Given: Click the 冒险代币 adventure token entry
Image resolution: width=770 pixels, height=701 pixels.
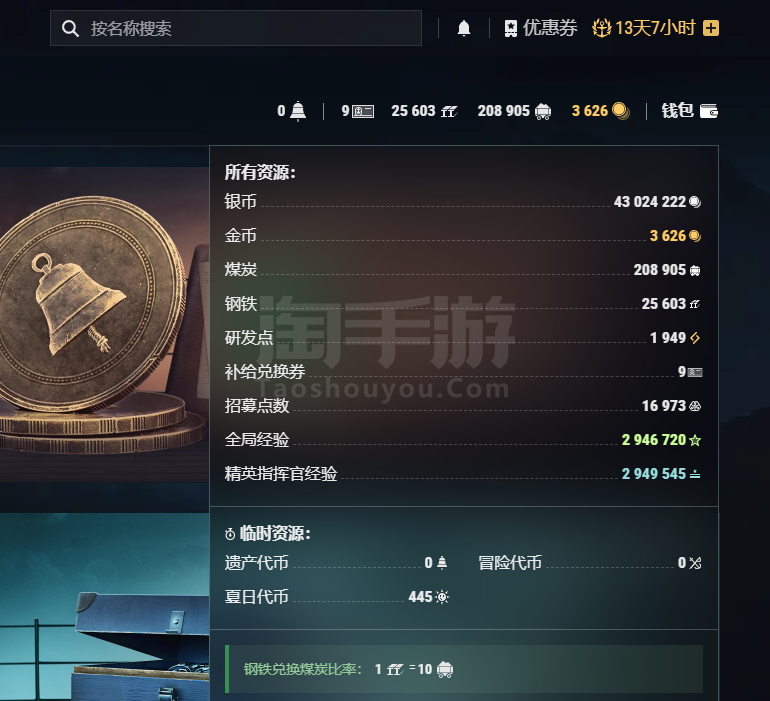Looking at the screenshot, I should (x=590, y=562).
